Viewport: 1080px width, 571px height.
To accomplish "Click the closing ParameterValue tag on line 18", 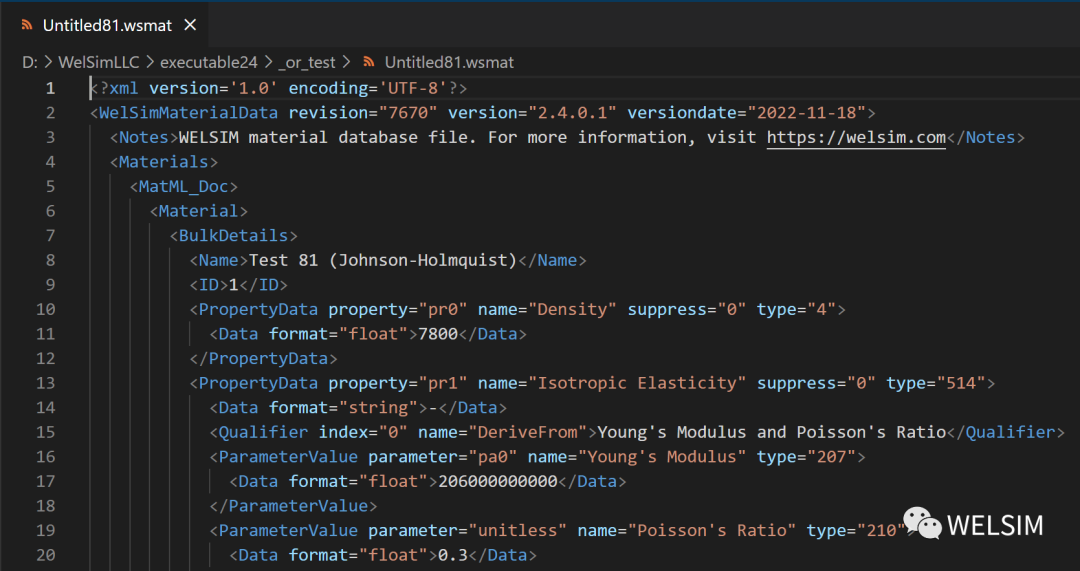I will [293, 506].
